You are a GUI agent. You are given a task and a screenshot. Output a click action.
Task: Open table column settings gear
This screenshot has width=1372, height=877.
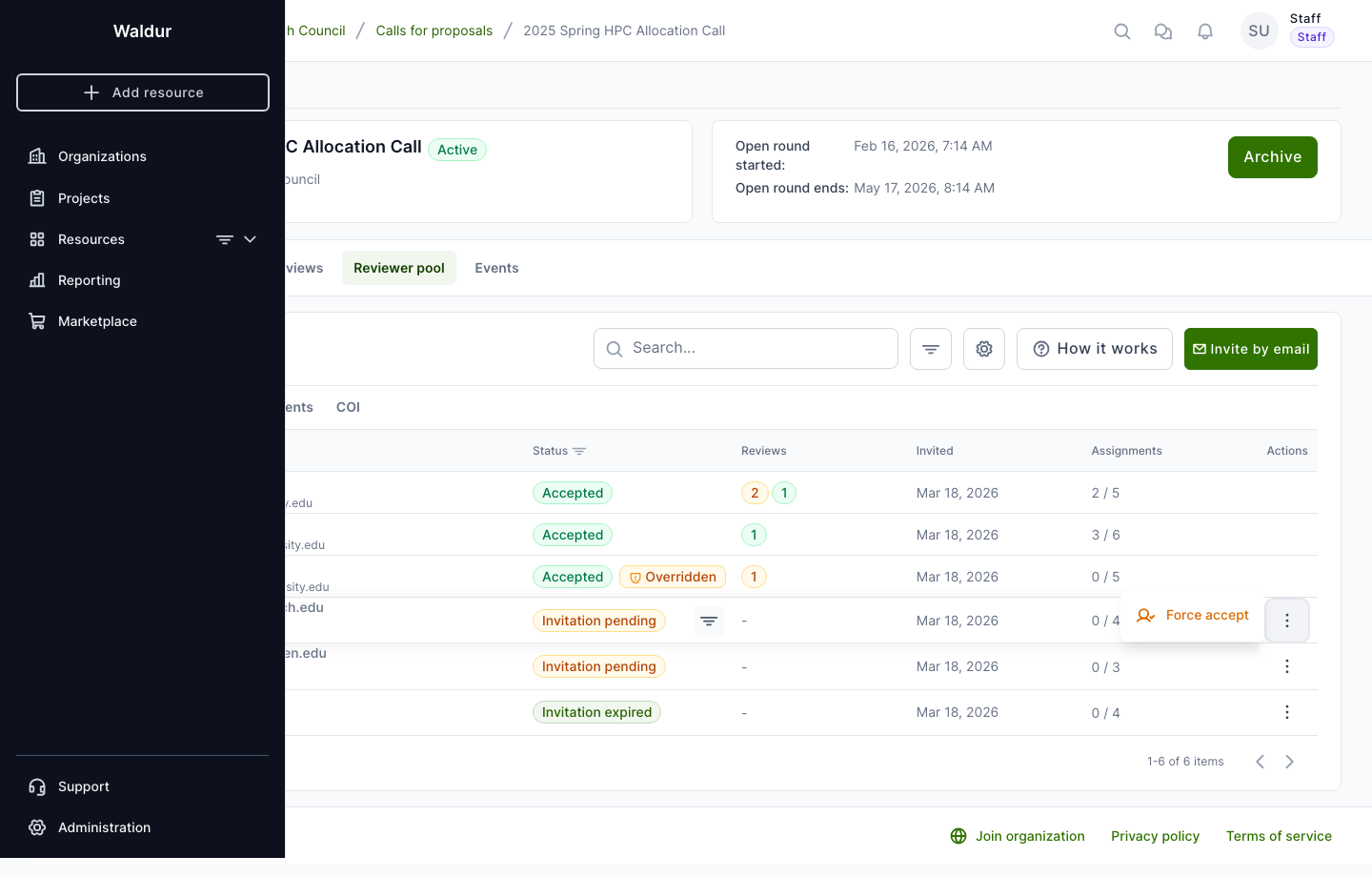[x=984, y=349]
